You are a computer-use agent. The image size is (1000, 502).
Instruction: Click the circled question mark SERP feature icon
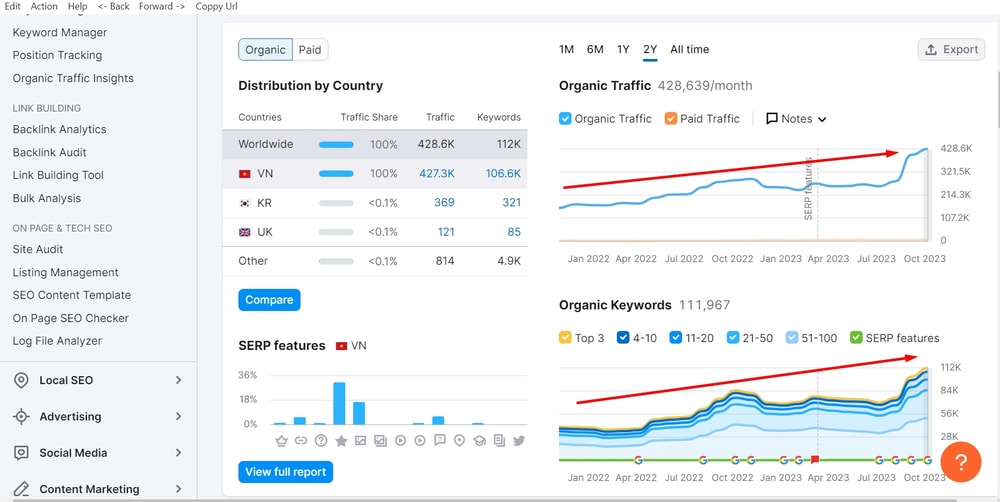click(x=321, y=441)
